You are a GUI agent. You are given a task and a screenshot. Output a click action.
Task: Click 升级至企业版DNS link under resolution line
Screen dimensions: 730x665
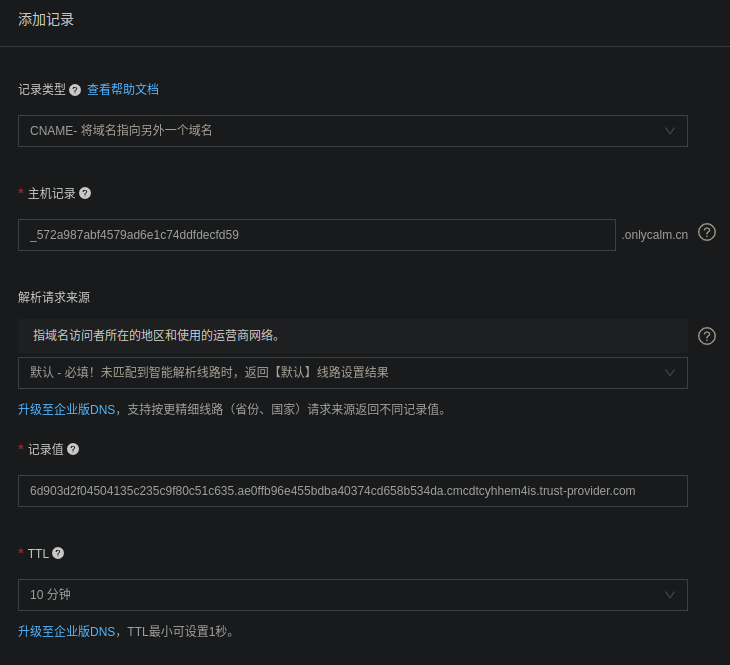[x=66, y=409]
